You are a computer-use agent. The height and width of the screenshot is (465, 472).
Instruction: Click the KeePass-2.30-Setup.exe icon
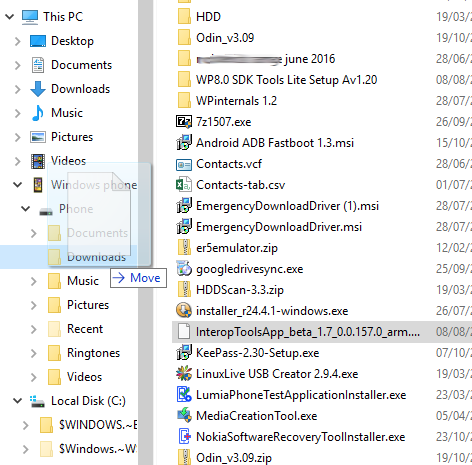pos(184,353)
